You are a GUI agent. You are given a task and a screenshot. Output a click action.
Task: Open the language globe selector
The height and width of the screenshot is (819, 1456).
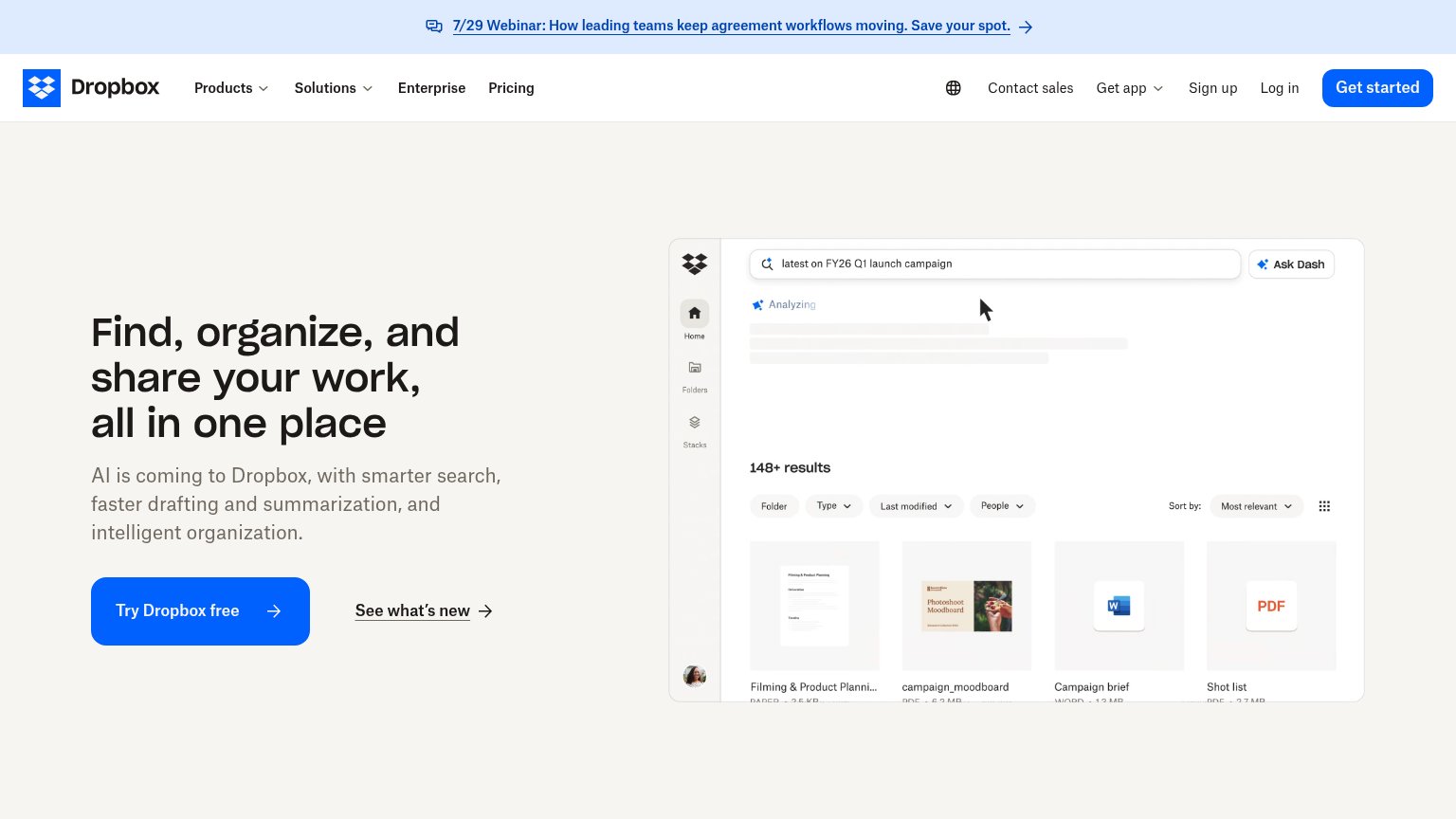954,88
